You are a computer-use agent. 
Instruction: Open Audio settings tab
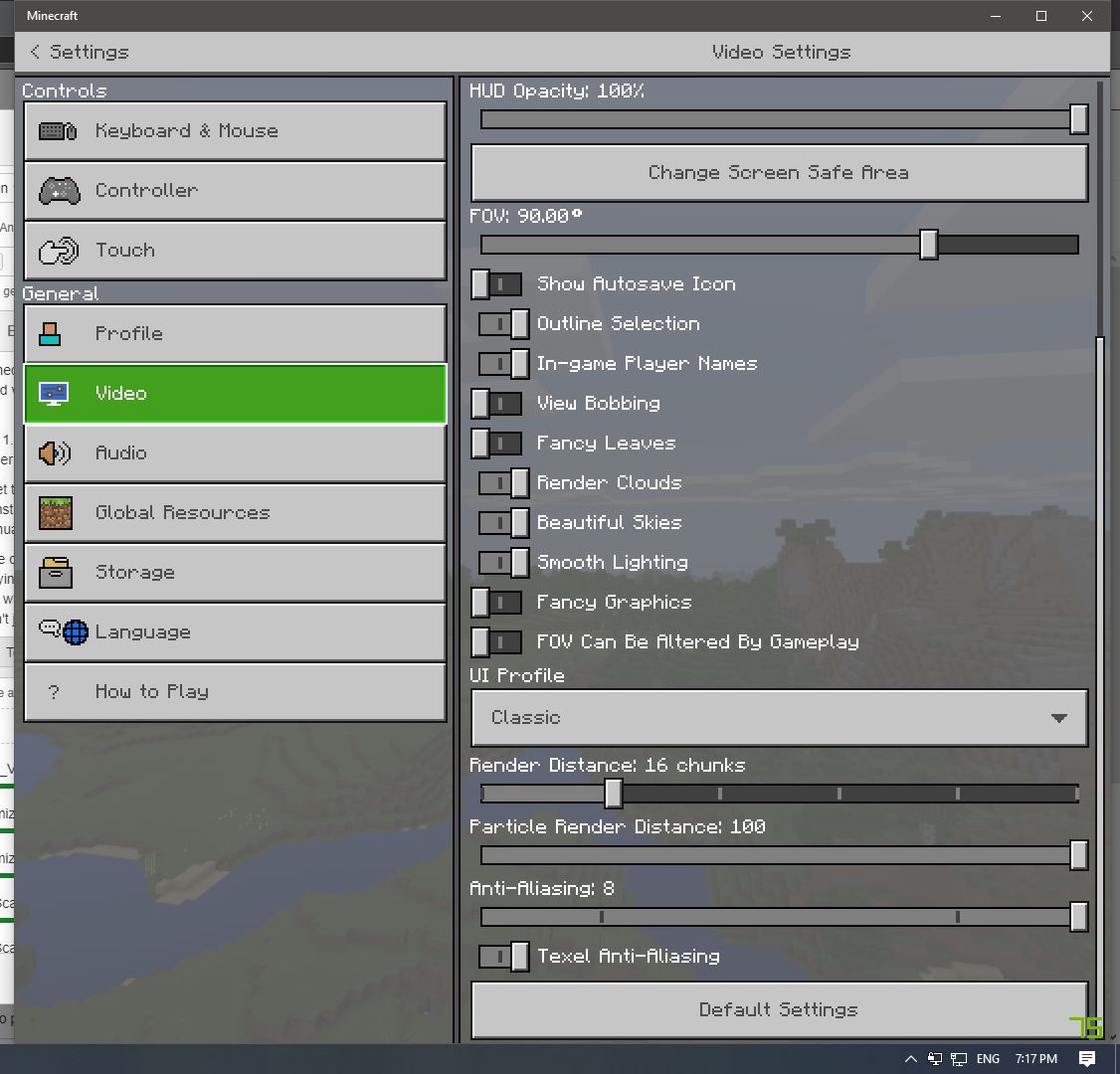pyautogui.click(x=235, y=453)
